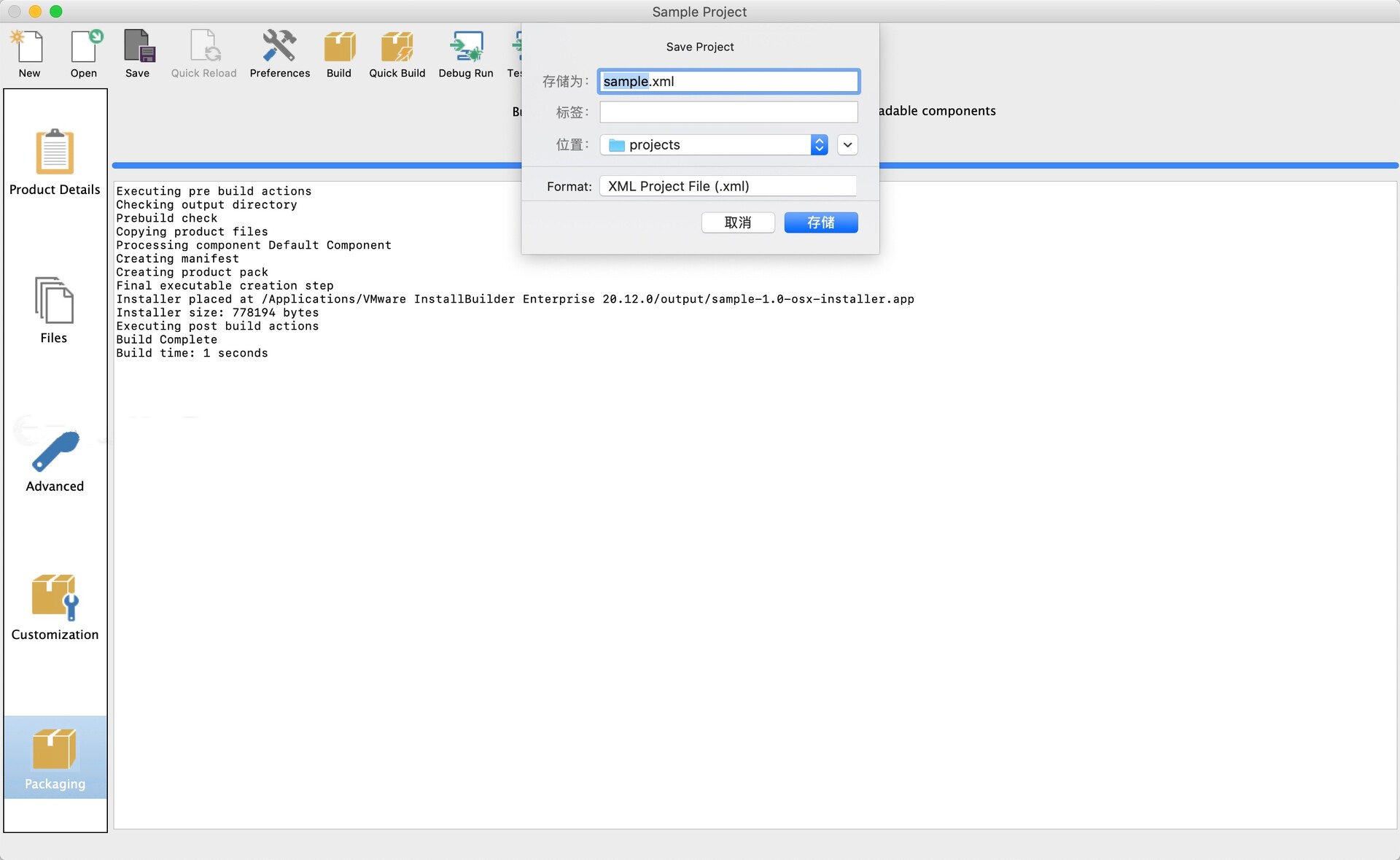Click the New project toolbar icon
Image resolution: width=1400 pixels, height=860 pixels.
point(29,53)
